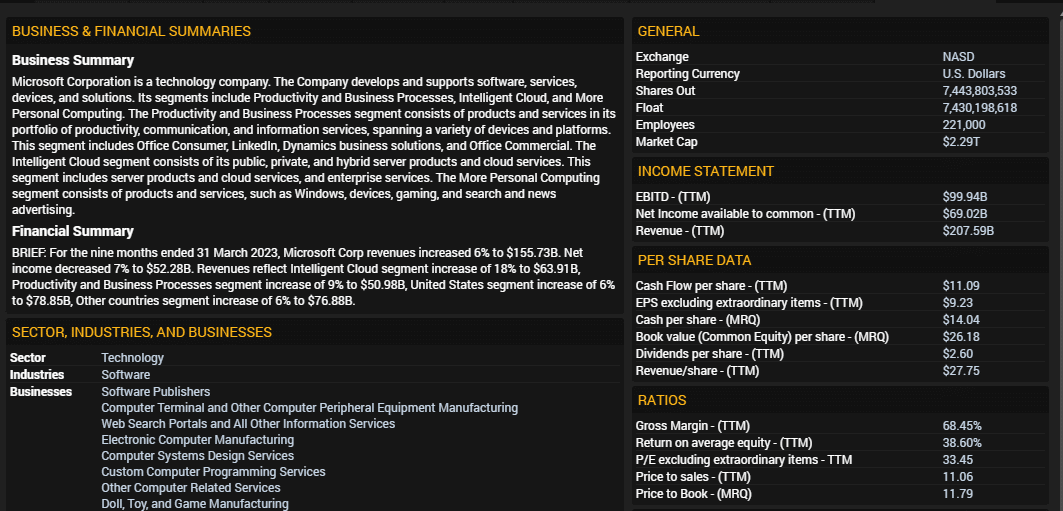Open Other Computer Related Services link
1063x511 pixels.
tap(190, 488)
